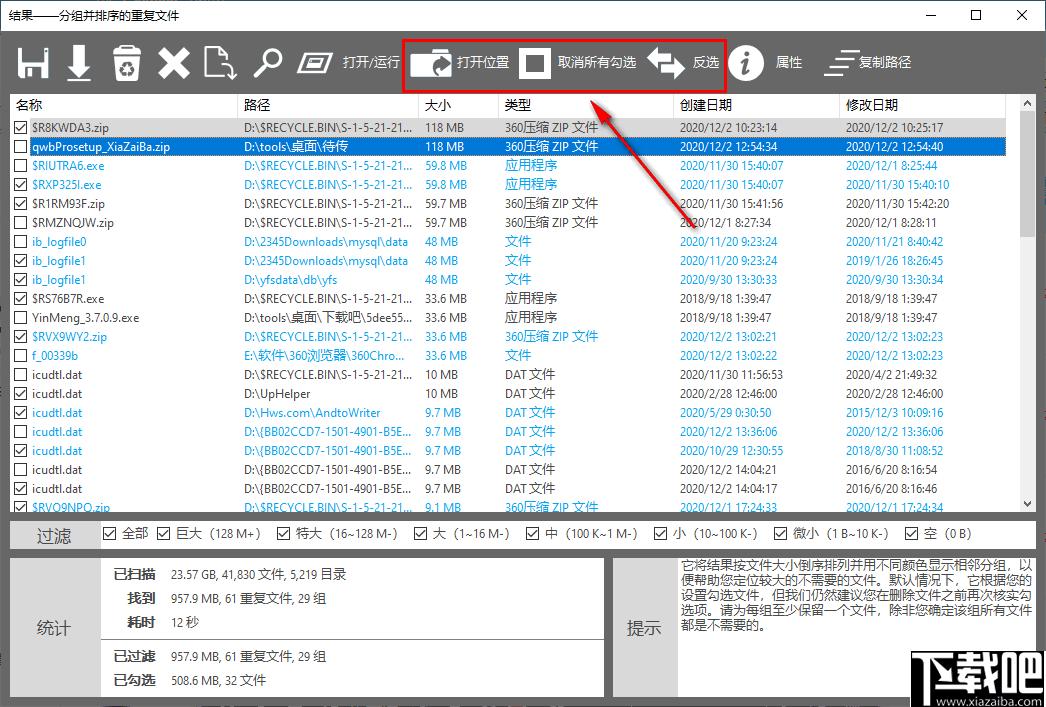Click the file list vertical scrollbar thumb
Screen dimensions: 1046x707
tap(1028, 175)
